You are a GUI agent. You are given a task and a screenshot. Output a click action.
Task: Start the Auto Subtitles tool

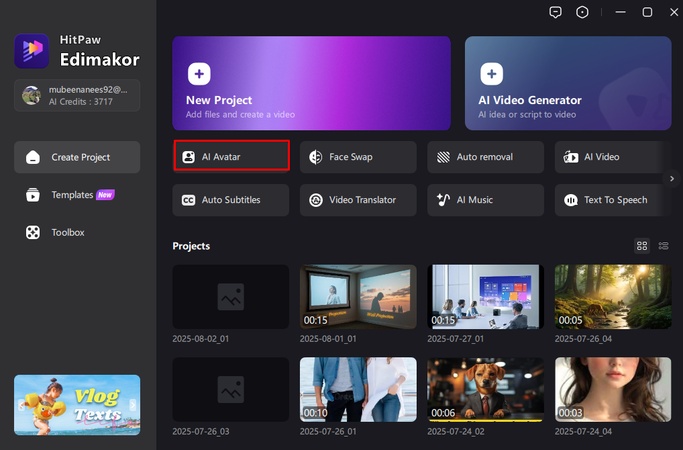coord(231,200)
